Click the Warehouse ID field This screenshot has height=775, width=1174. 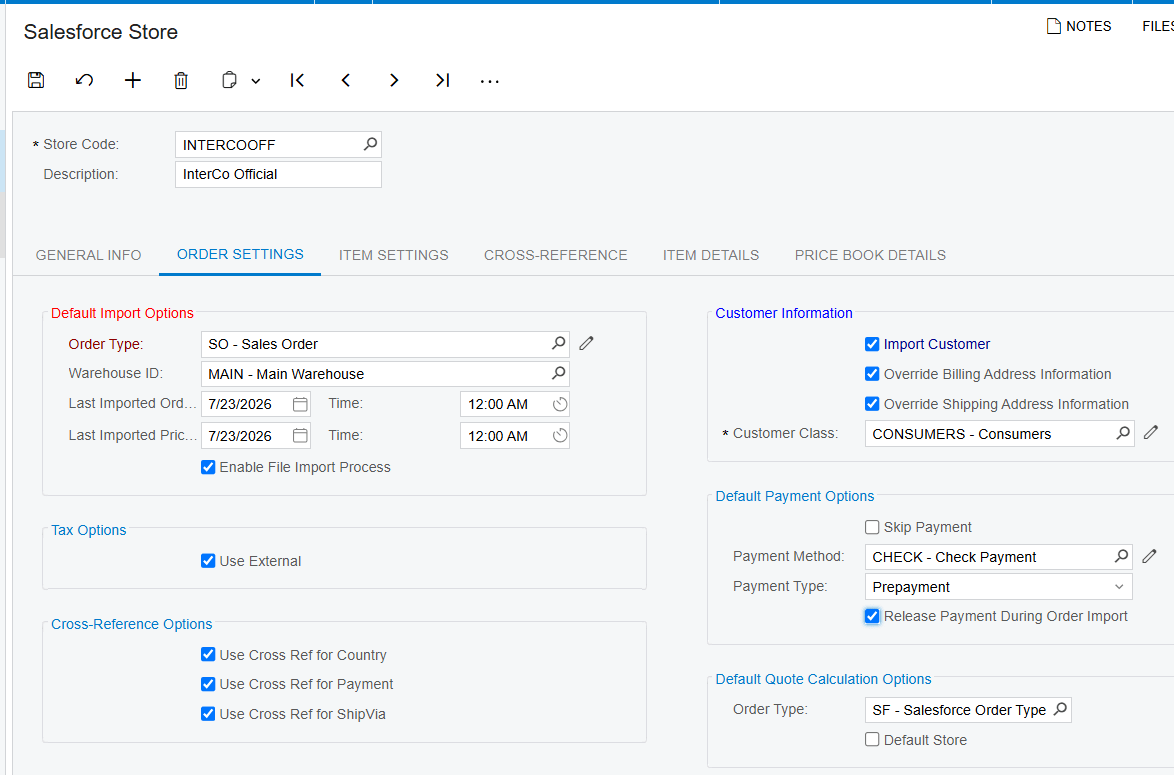385,374
